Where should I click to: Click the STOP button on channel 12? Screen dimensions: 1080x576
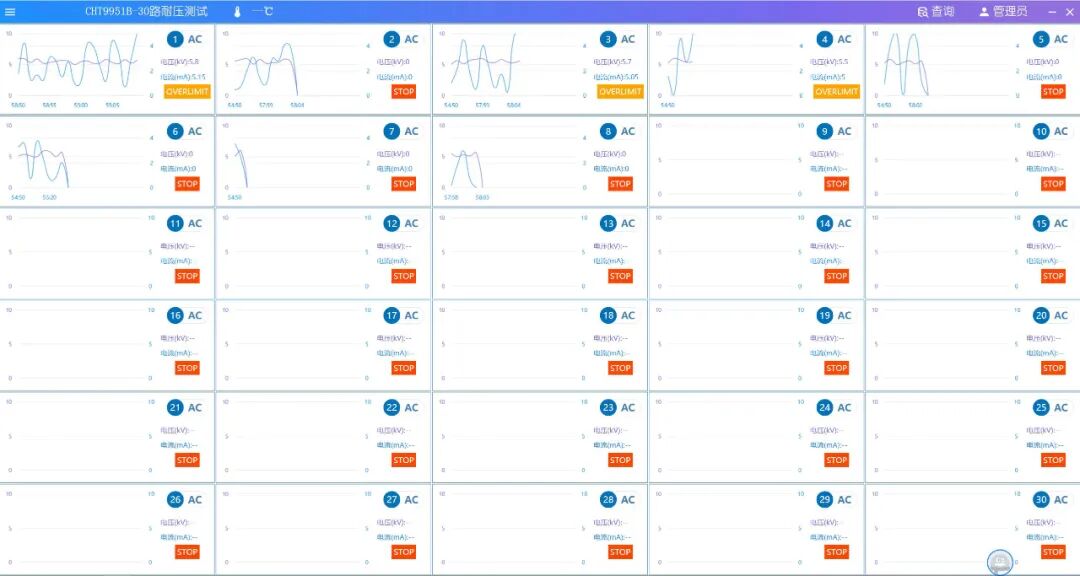pyautogui.click(x=404, y=276)
